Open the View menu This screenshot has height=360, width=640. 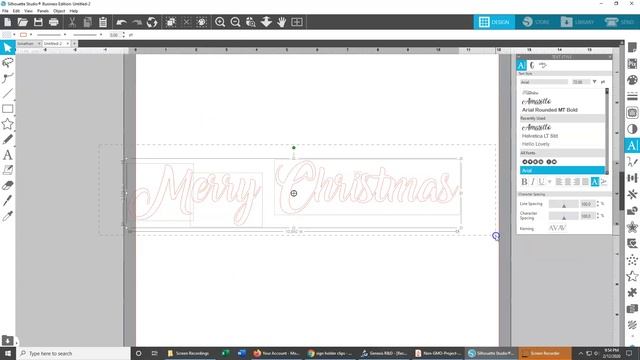click(x=29, y=11)
